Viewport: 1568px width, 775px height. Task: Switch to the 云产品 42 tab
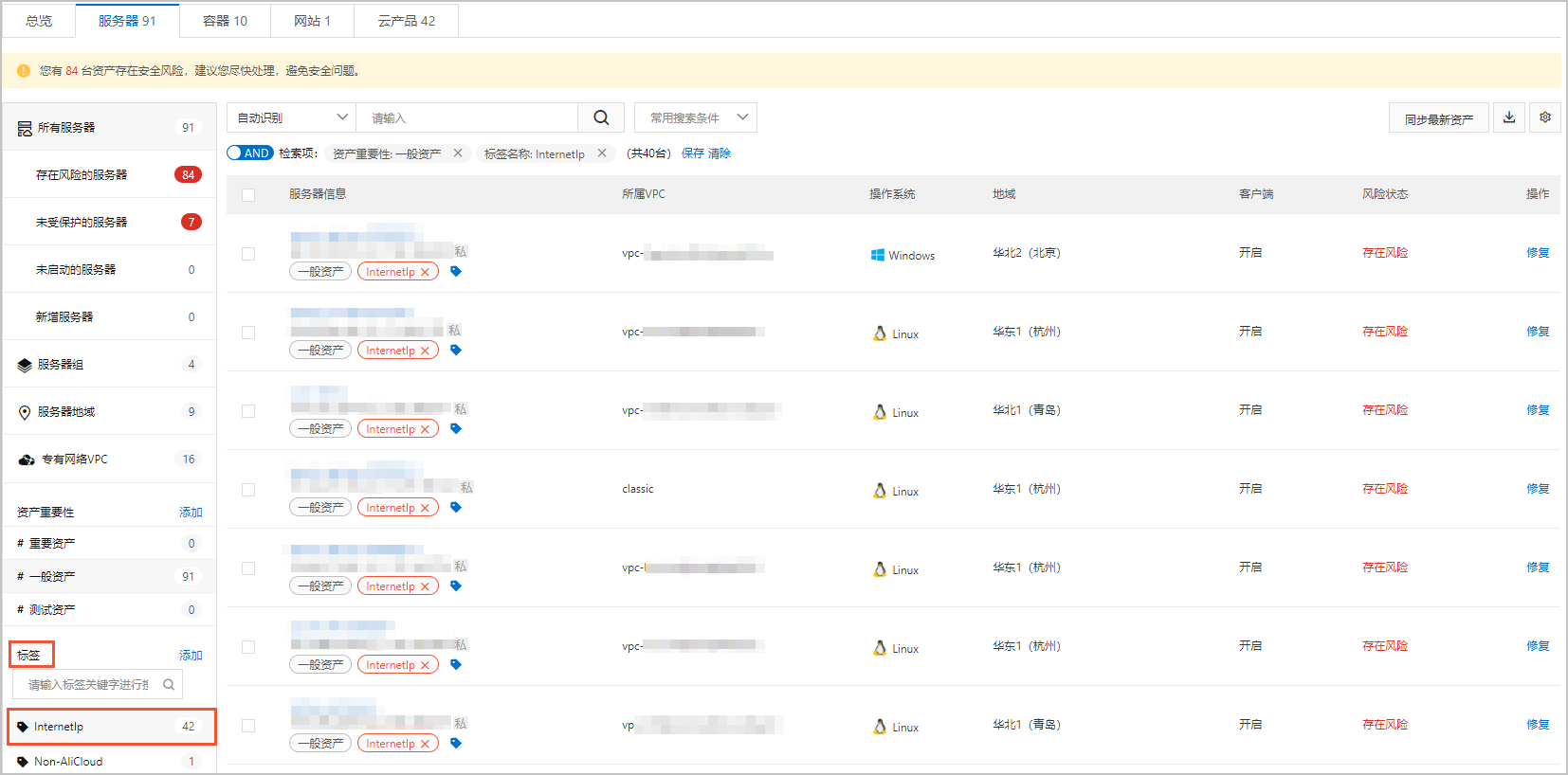[406, 21]
